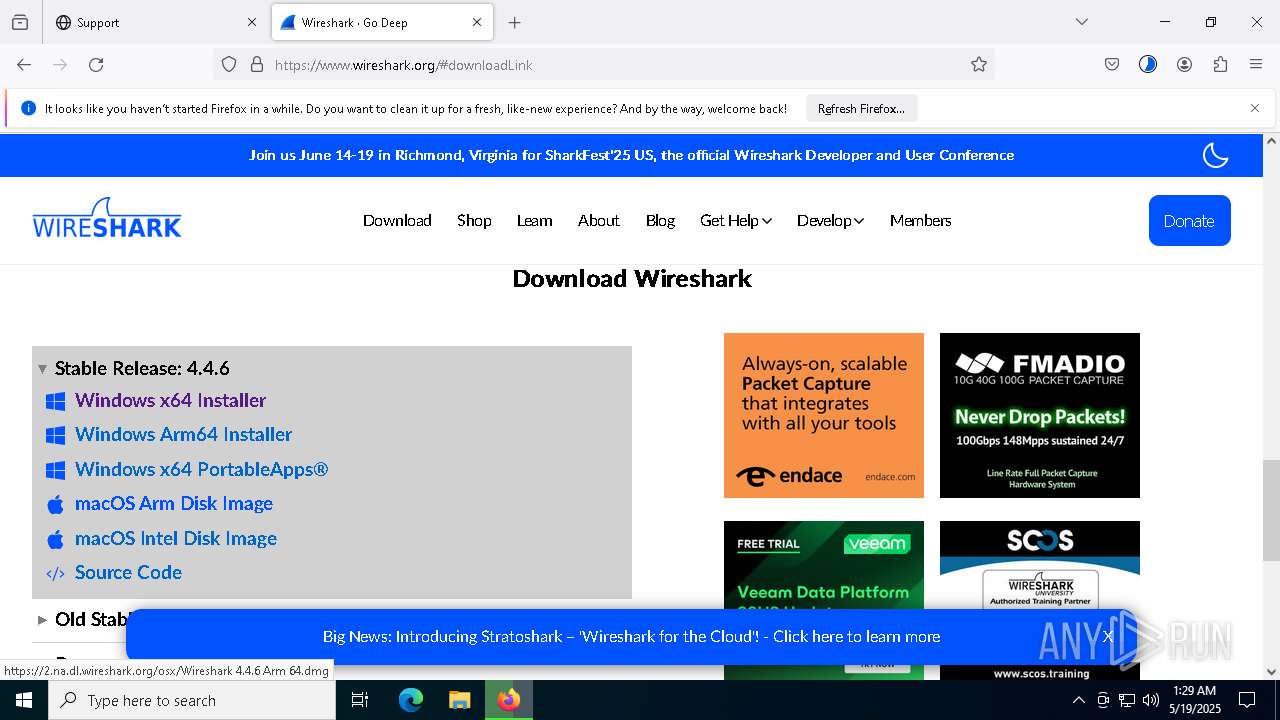Click the padlock site information icon
The height and width of the screenshot is (720, 1280).
click(257, 65)
